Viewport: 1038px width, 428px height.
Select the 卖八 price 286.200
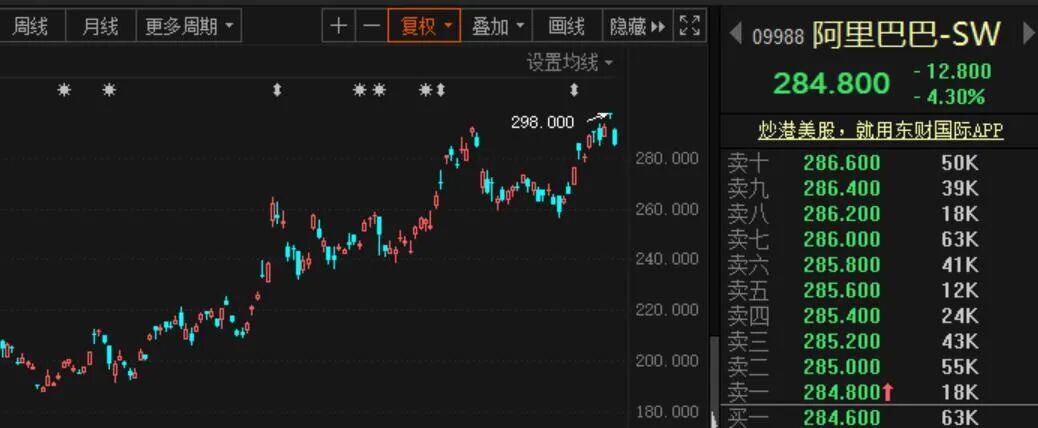point(842,214)
